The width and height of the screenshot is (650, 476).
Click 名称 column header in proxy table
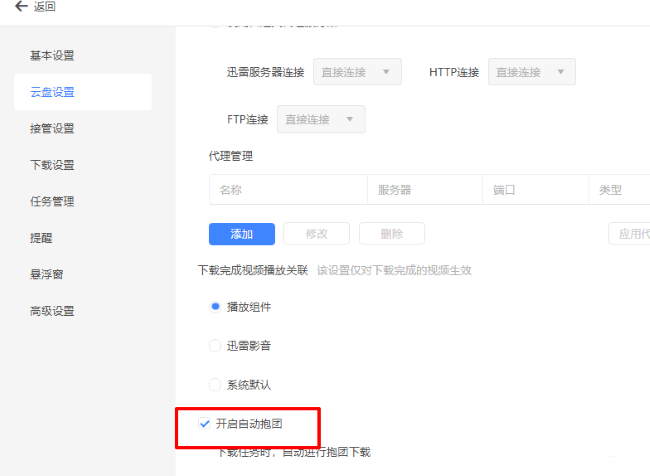(x=231, y=190)
